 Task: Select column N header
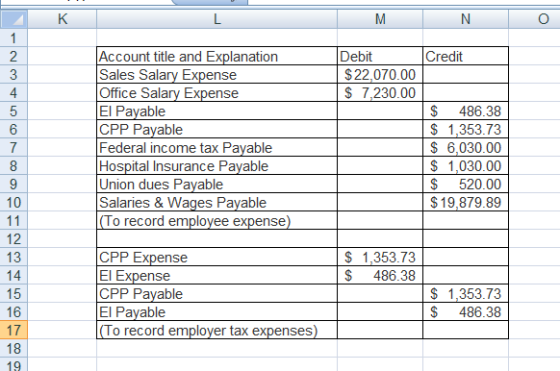(465, 19)
